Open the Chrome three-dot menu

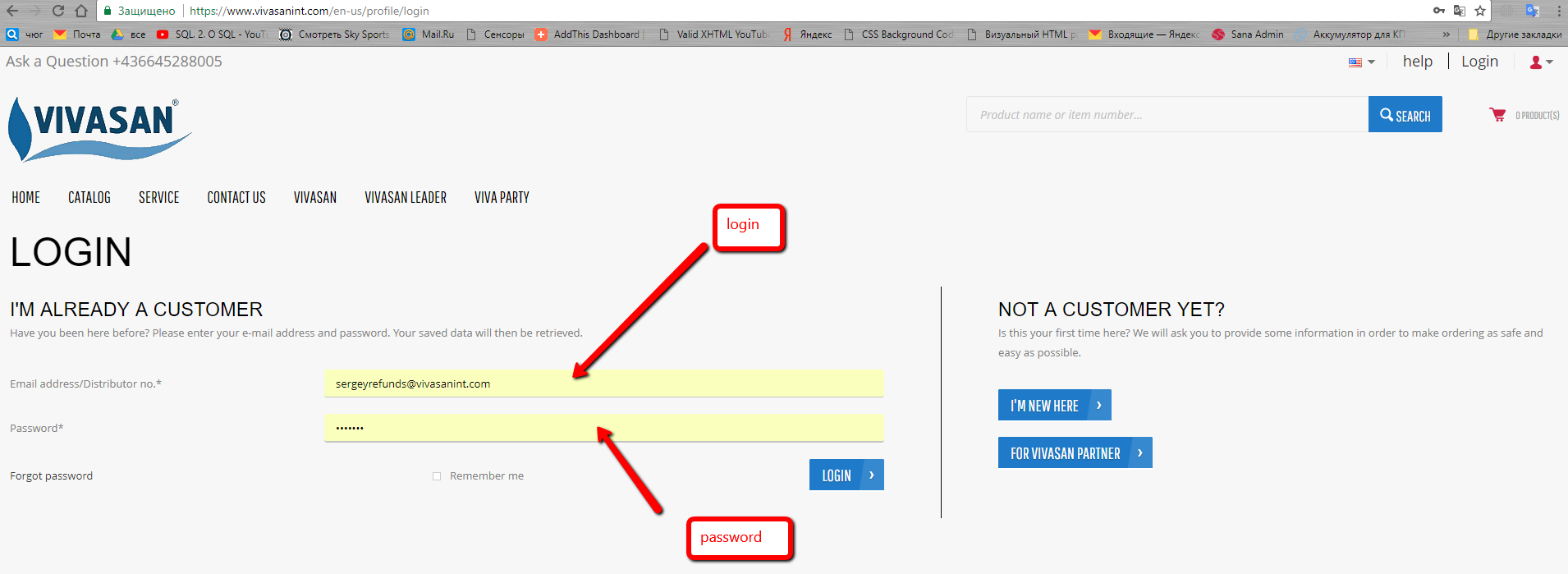(1559, 11)
